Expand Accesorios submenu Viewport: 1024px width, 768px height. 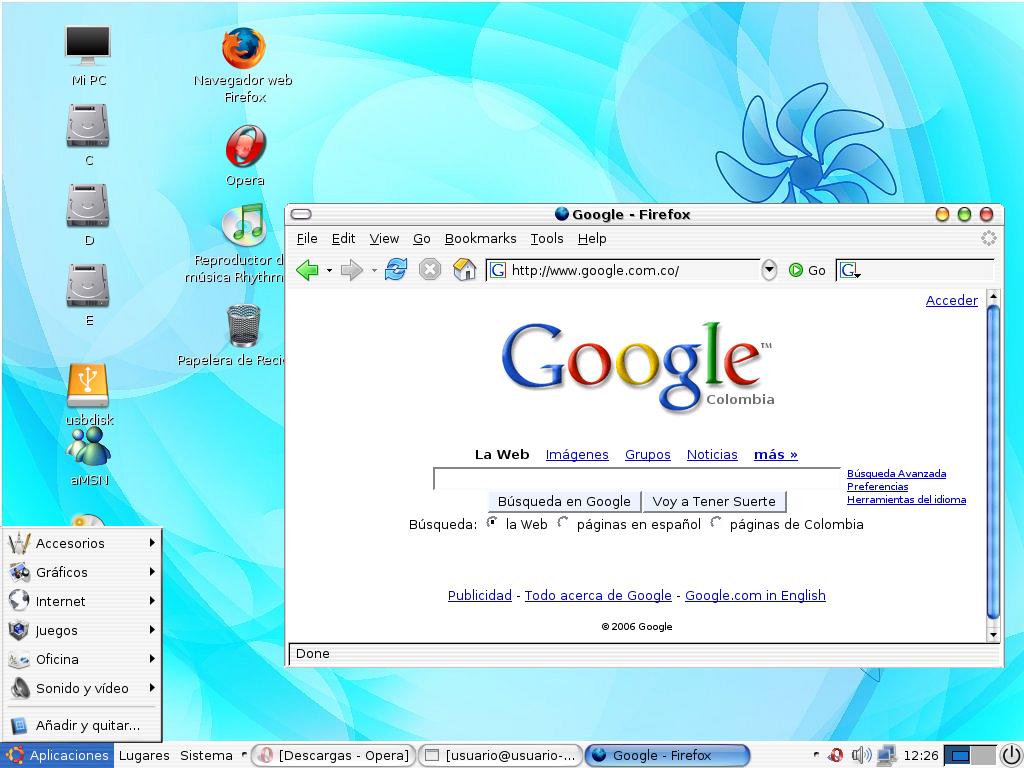(82, 543)
